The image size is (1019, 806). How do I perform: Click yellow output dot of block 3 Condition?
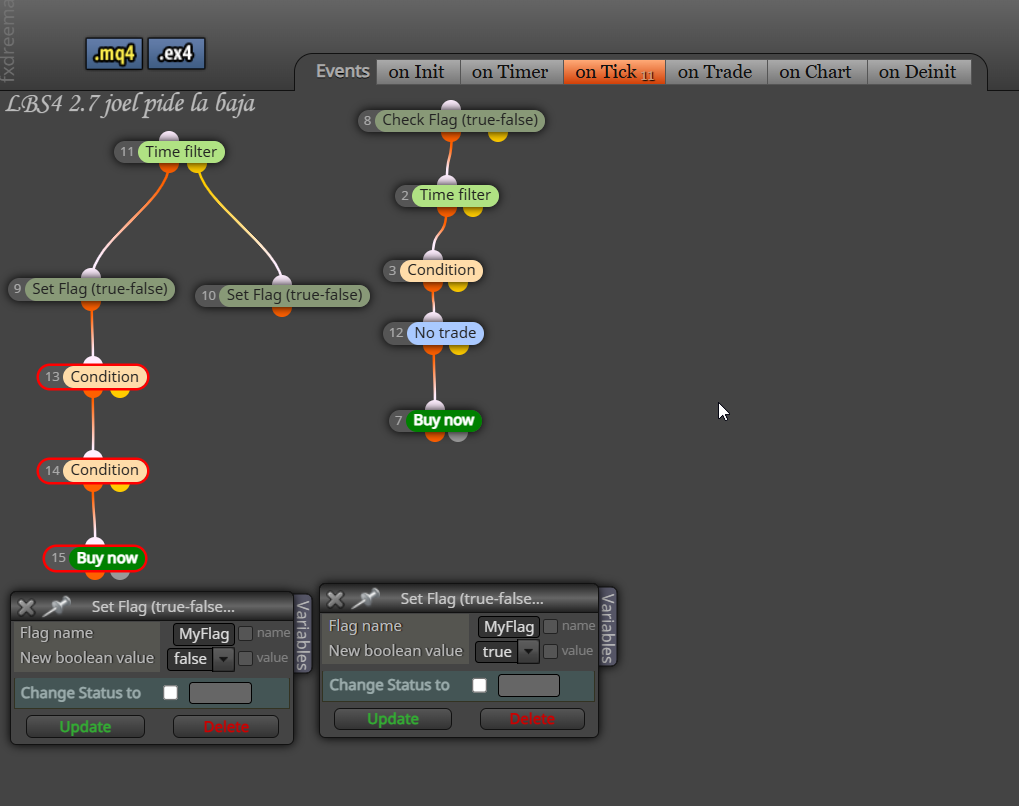458,285
